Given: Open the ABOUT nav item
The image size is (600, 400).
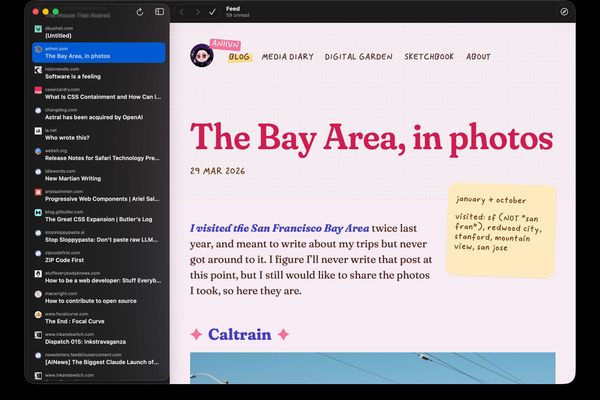Looking at the screenshot, I should point(478,57).
